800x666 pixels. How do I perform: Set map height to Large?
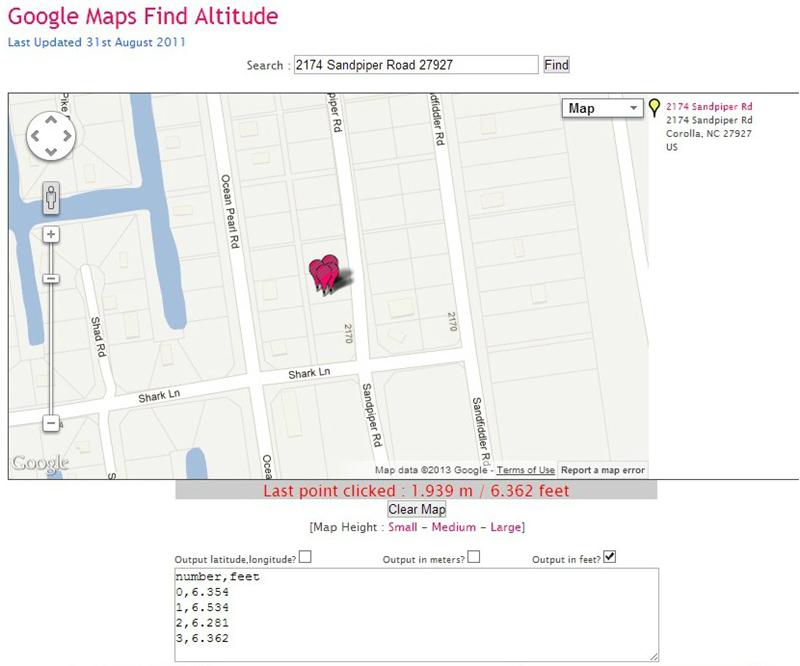506,527
